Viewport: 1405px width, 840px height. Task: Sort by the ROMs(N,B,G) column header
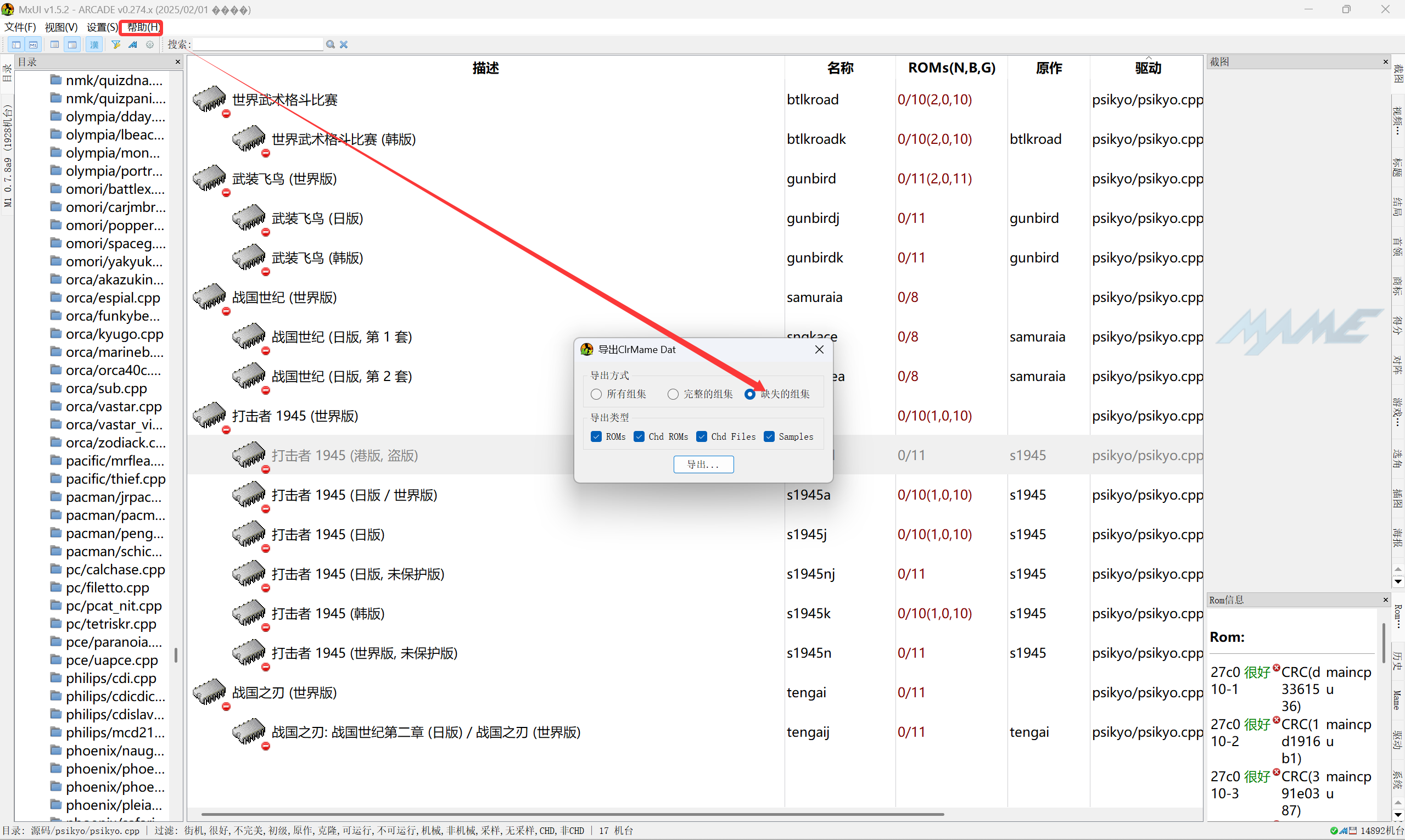coord(951,68)
